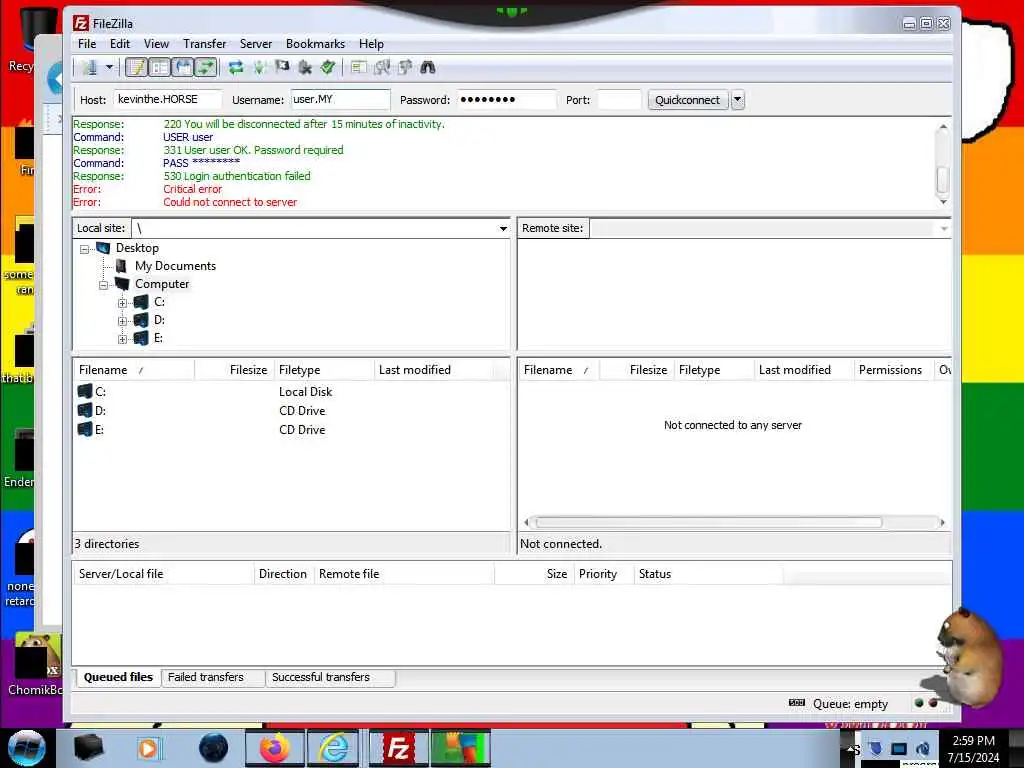
Task: Open the Transfer menu
Action: click(204, 44)
